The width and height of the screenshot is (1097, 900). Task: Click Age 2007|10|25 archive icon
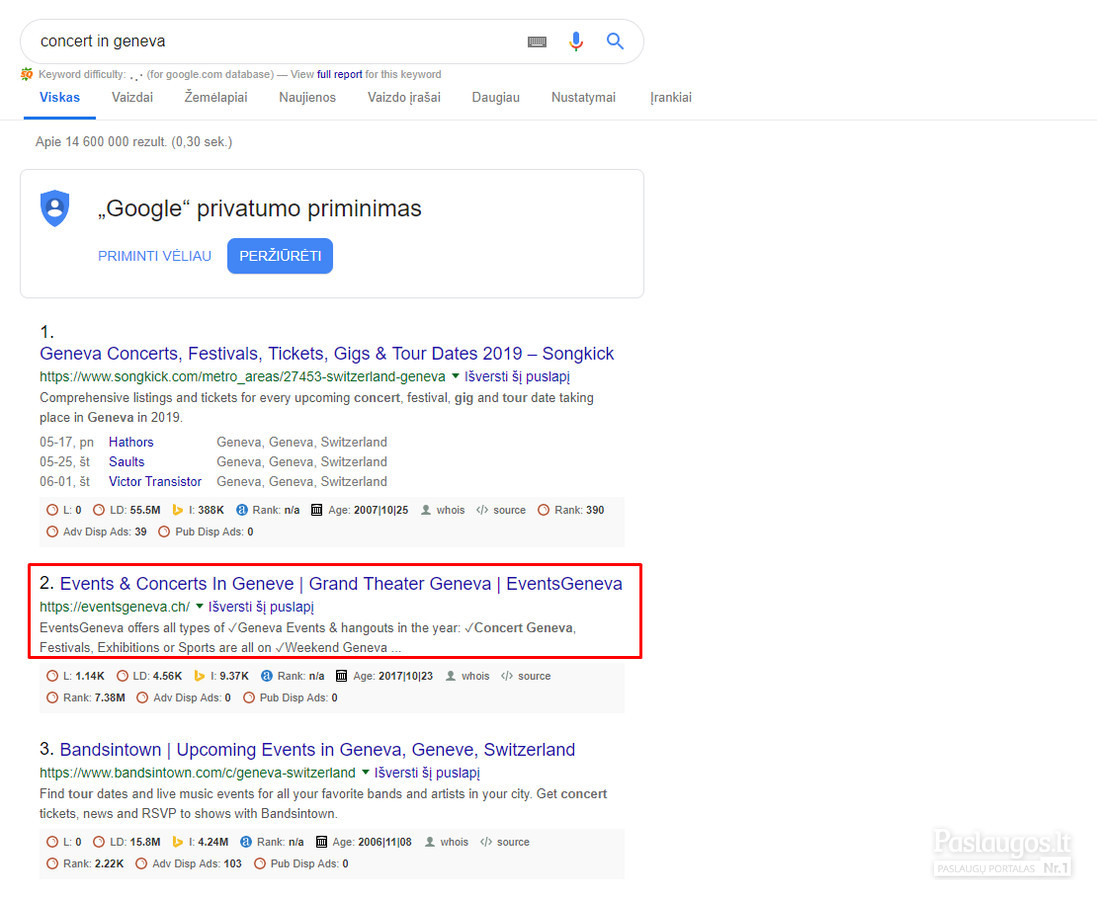[x=316, y=510]
